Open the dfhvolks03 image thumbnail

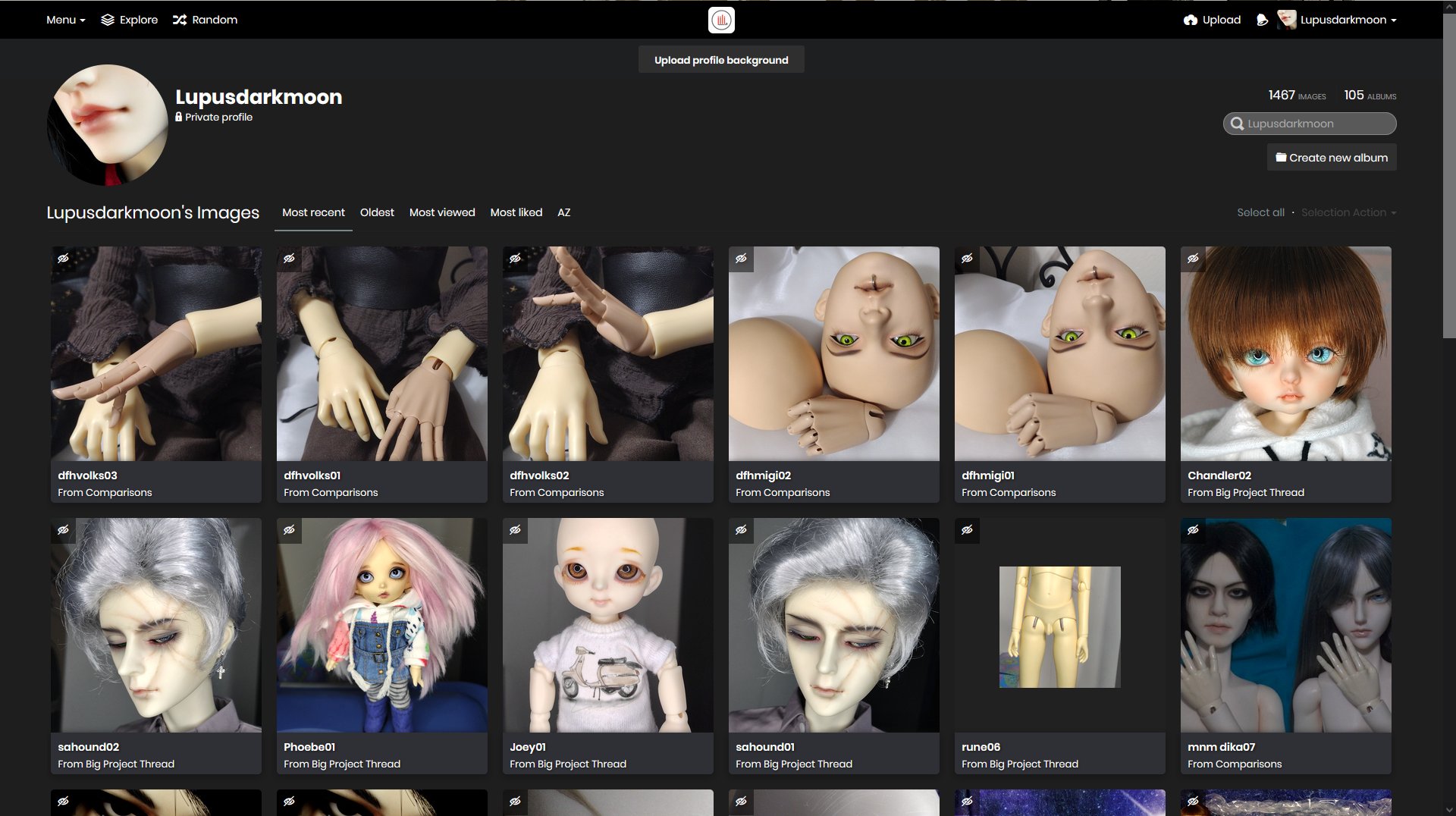point(156,353)
